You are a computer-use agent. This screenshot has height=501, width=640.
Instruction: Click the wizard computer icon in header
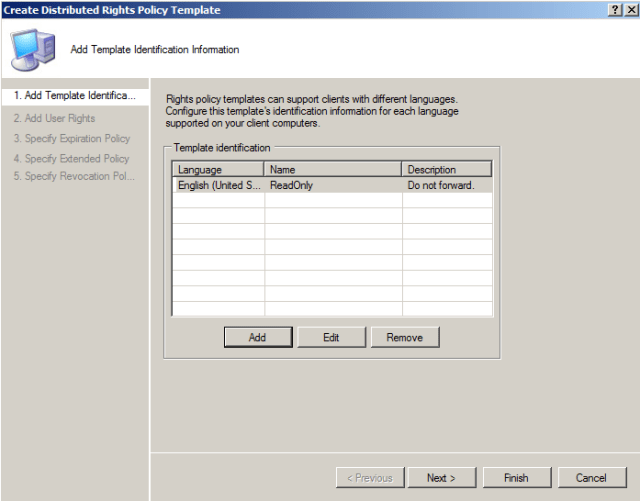[x=33, y=49]
